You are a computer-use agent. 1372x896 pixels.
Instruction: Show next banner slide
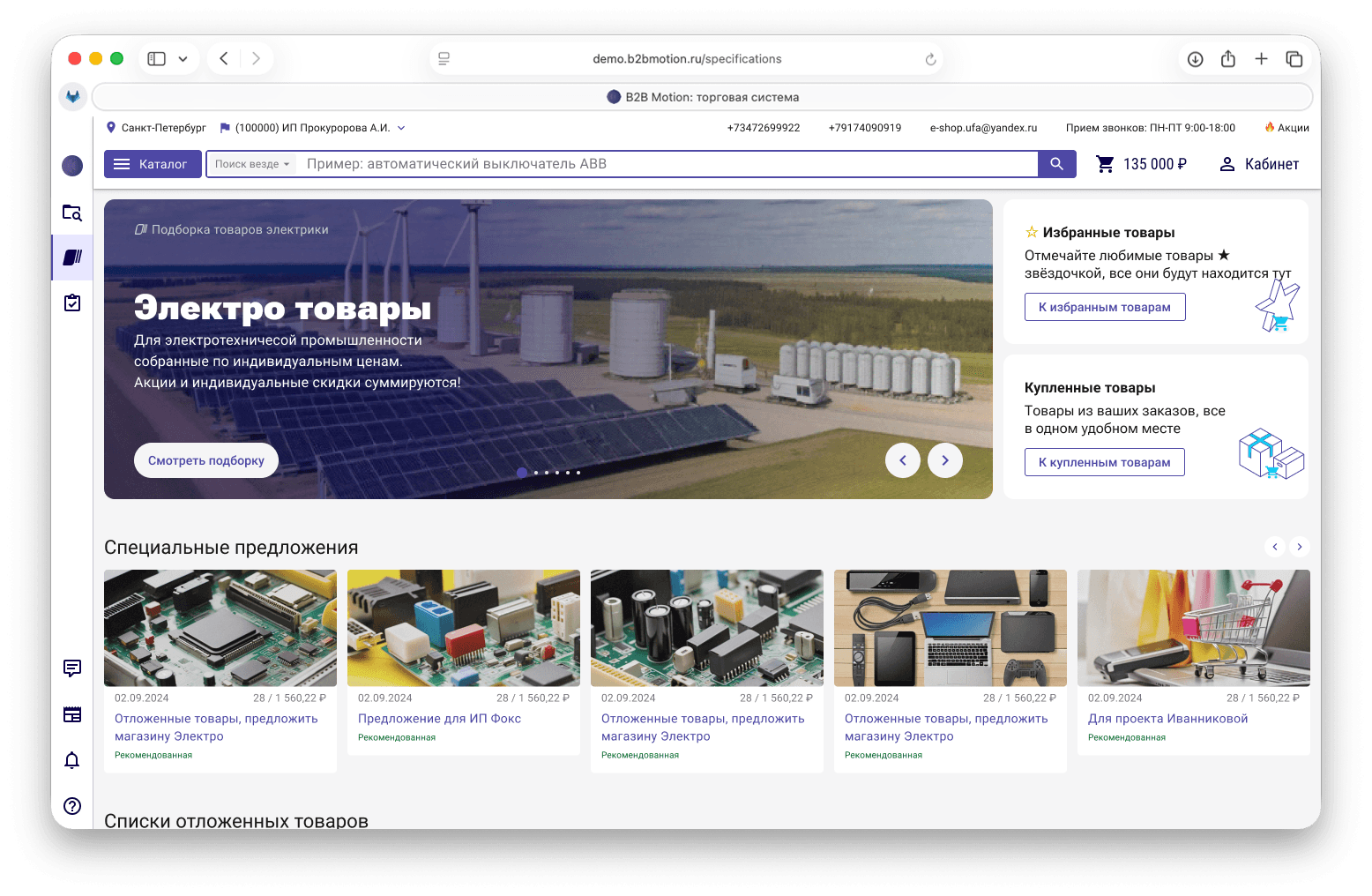click(945, 460)
